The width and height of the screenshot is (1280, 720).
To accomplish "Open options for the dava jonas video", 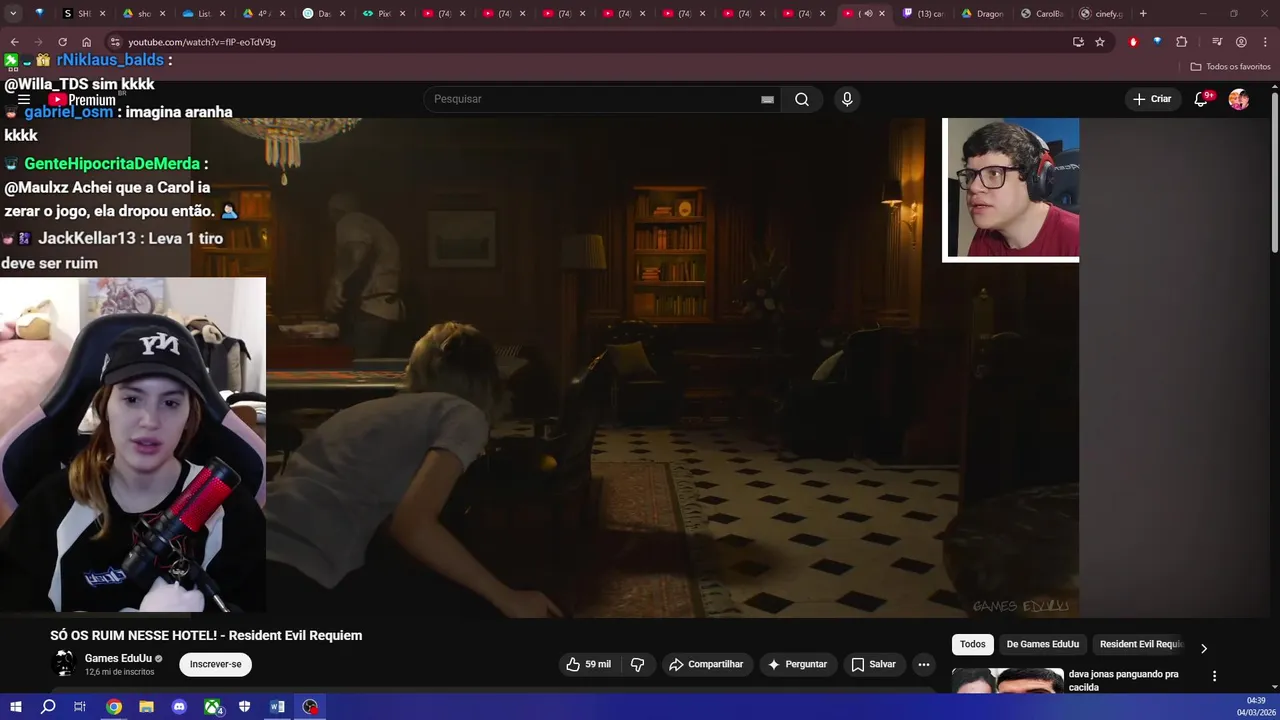I will (x=1214, y=676).
